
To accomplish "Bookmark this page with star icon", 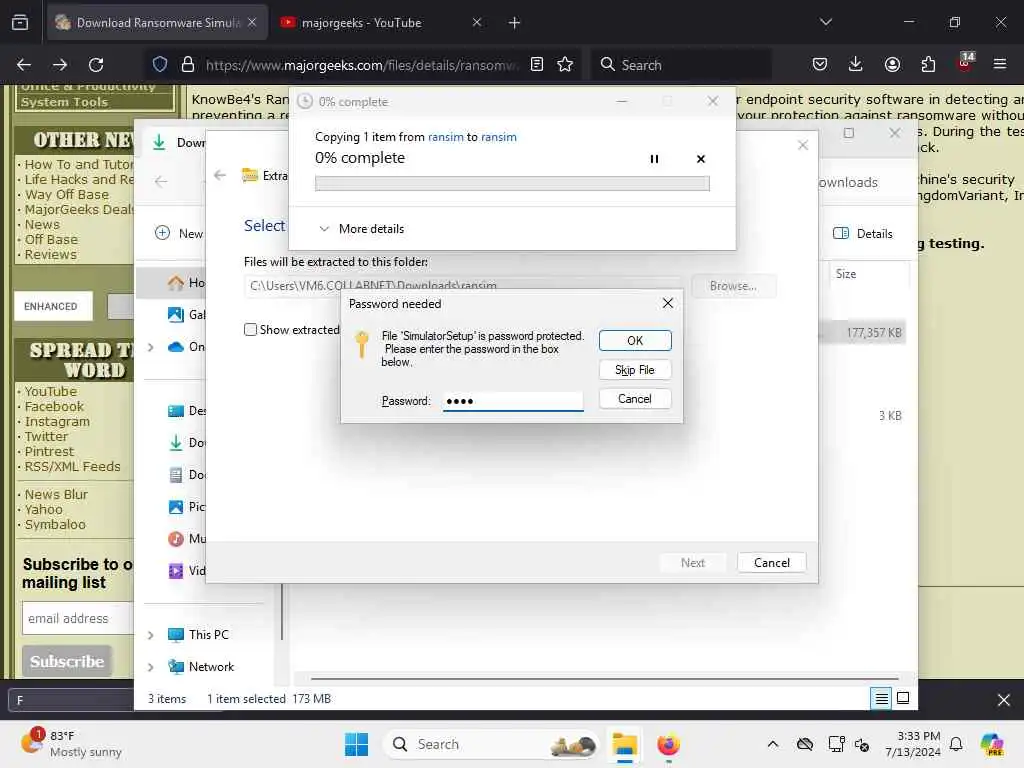I will click(x=565, y=64).
